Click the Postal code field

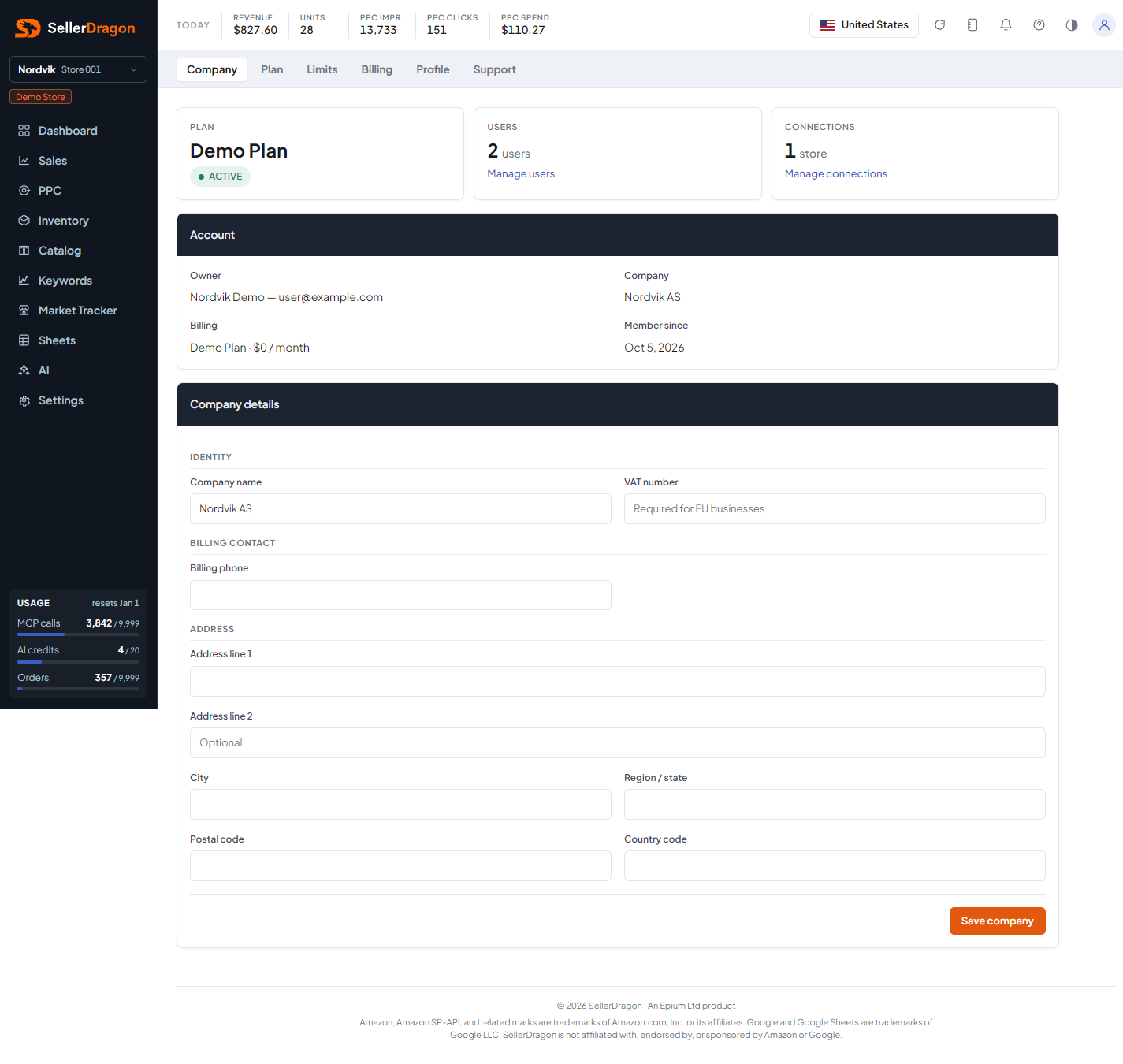tap(400, 866)
